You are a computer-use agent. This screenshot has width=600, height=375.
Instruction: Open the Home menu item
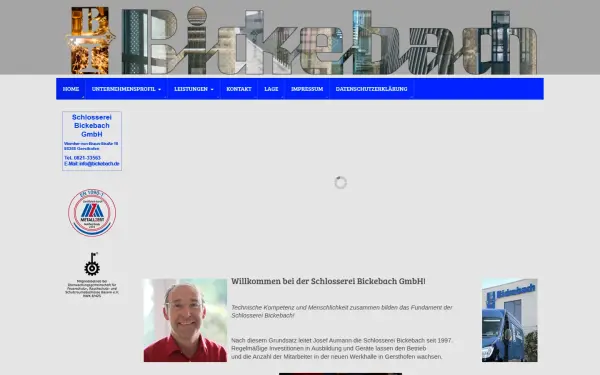pos(71,89)
